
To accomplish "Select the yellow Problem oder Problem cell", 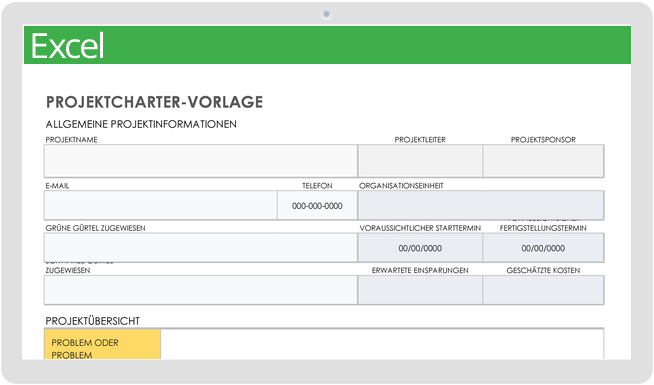I will [x=102, y=345].
